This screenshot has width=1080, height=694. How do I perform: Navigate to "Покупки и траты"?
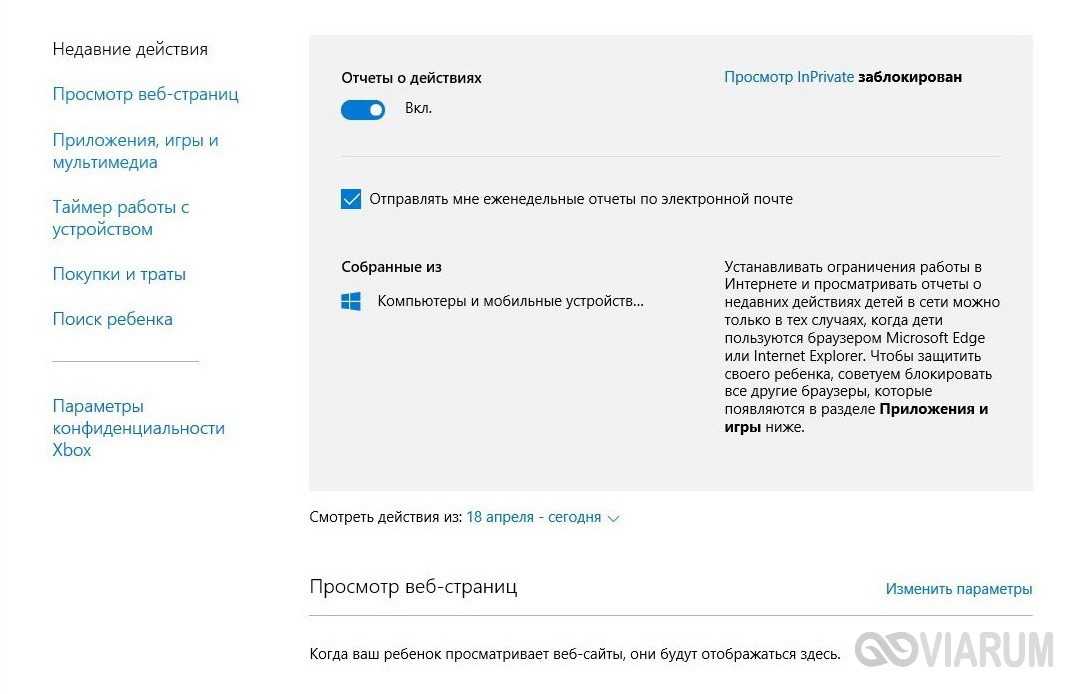tap(119, 274)
